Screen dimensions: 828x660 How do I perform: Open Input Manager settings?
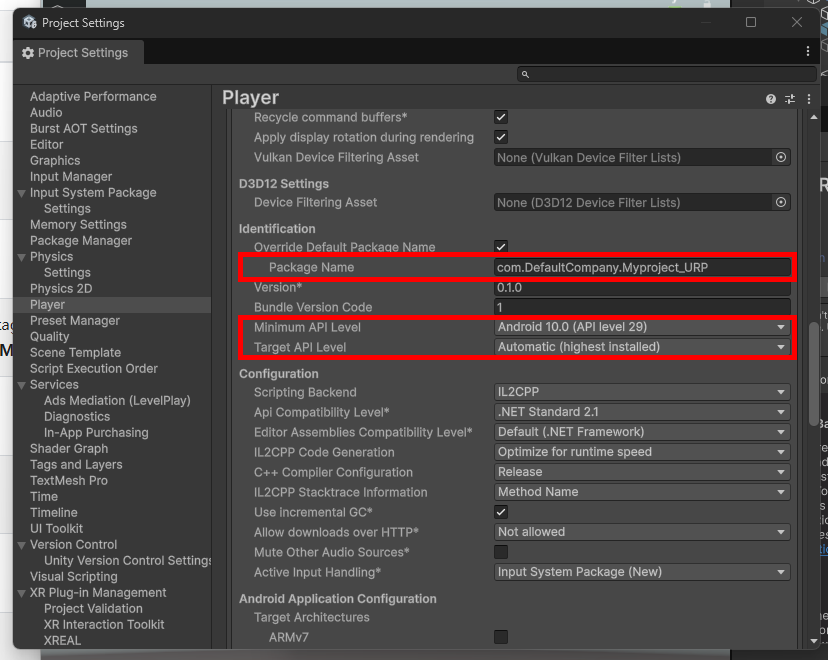point(71,177)
